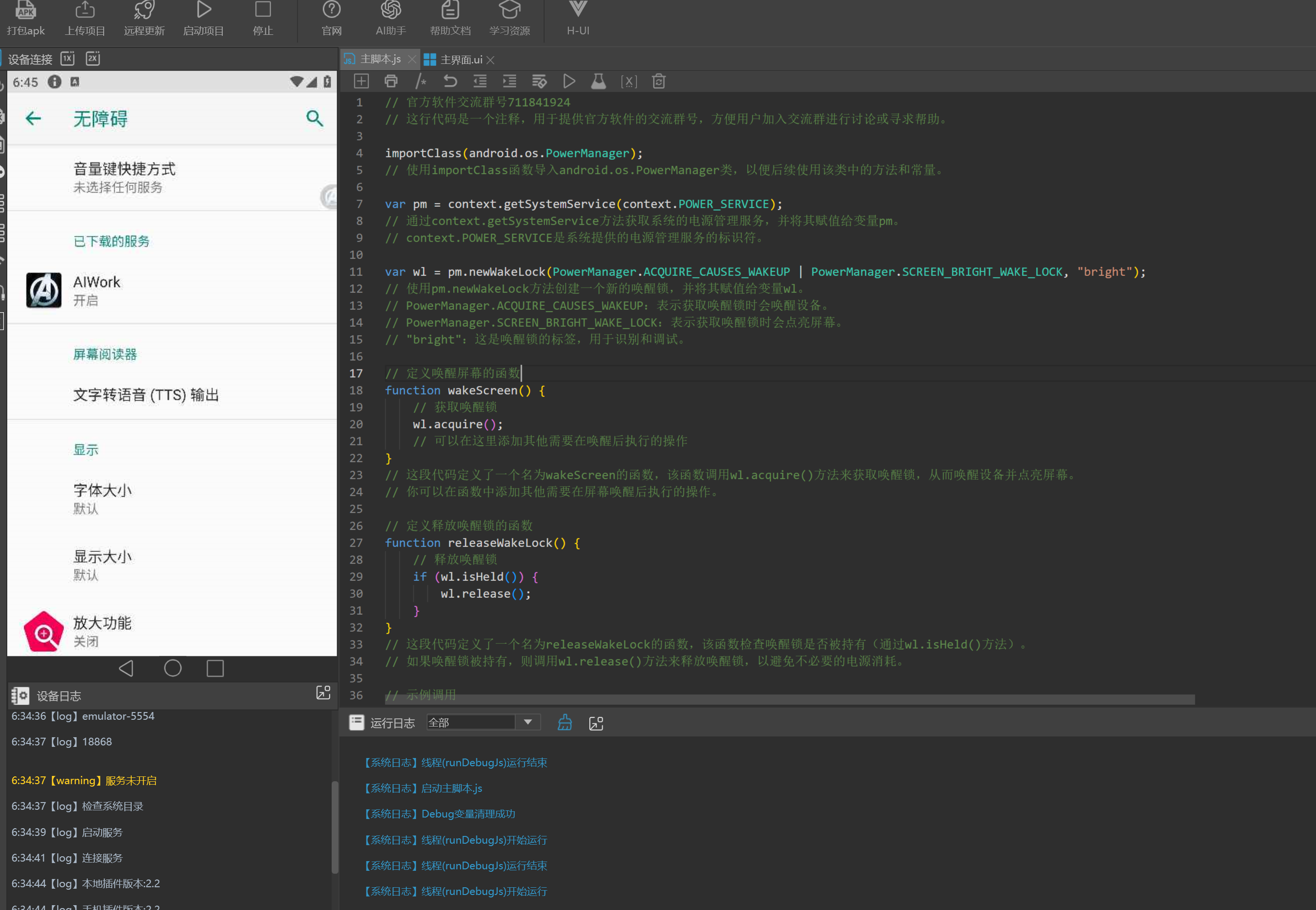1316x910 pixels.
Task: Open the AiWork accessibility service
Action: [171, 290]
